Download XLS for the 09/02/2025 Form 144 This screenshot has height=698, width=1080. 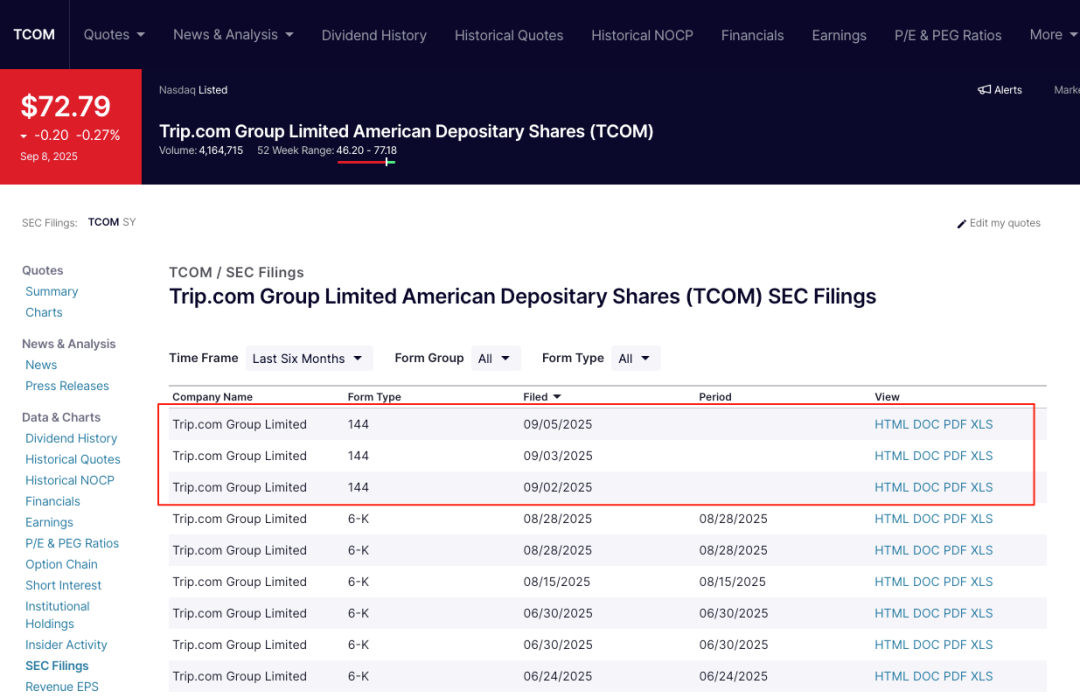[x=982, y=487]
